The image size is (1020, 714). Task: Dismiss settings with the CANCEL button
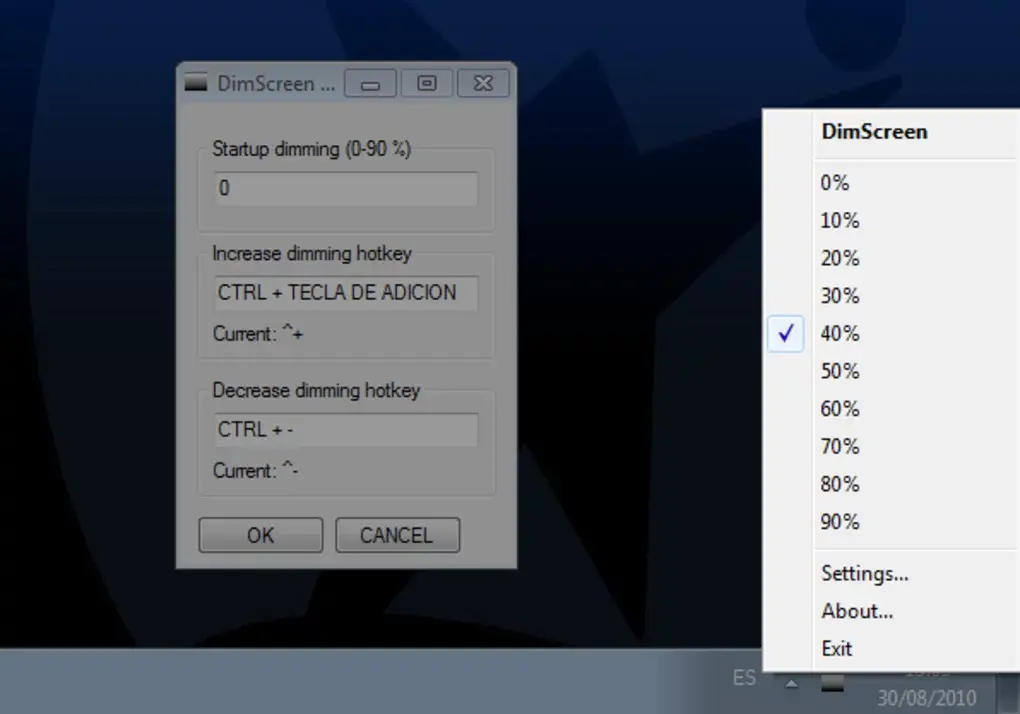click(x=397, y=535)
